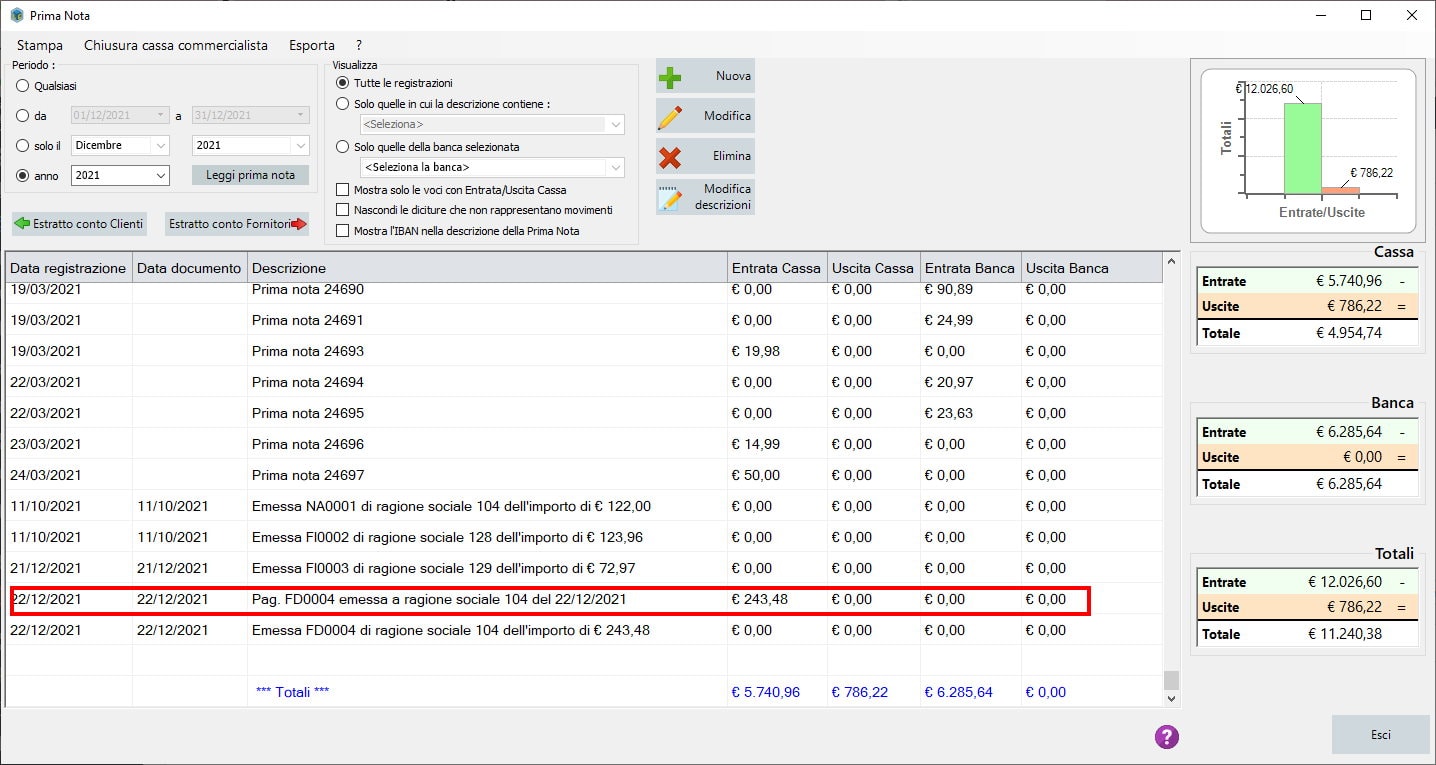The width and height of the screenshot is (1436, 765).
Task: Select the 'Prima nota 24693' row
Action: click(584, 351)
